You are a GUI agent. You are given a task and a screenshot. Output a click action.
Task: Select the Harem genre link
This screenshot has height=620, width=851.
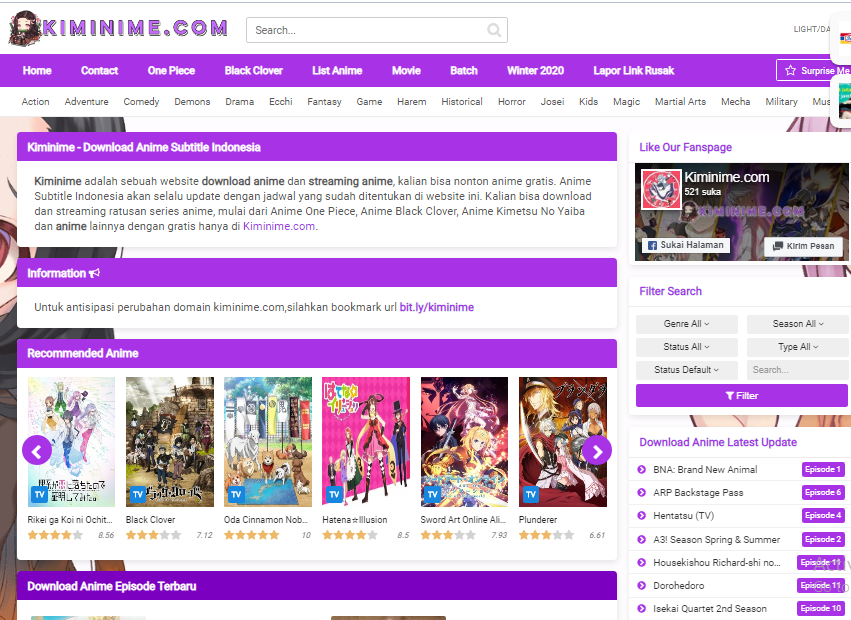click(x=411, y=102)
